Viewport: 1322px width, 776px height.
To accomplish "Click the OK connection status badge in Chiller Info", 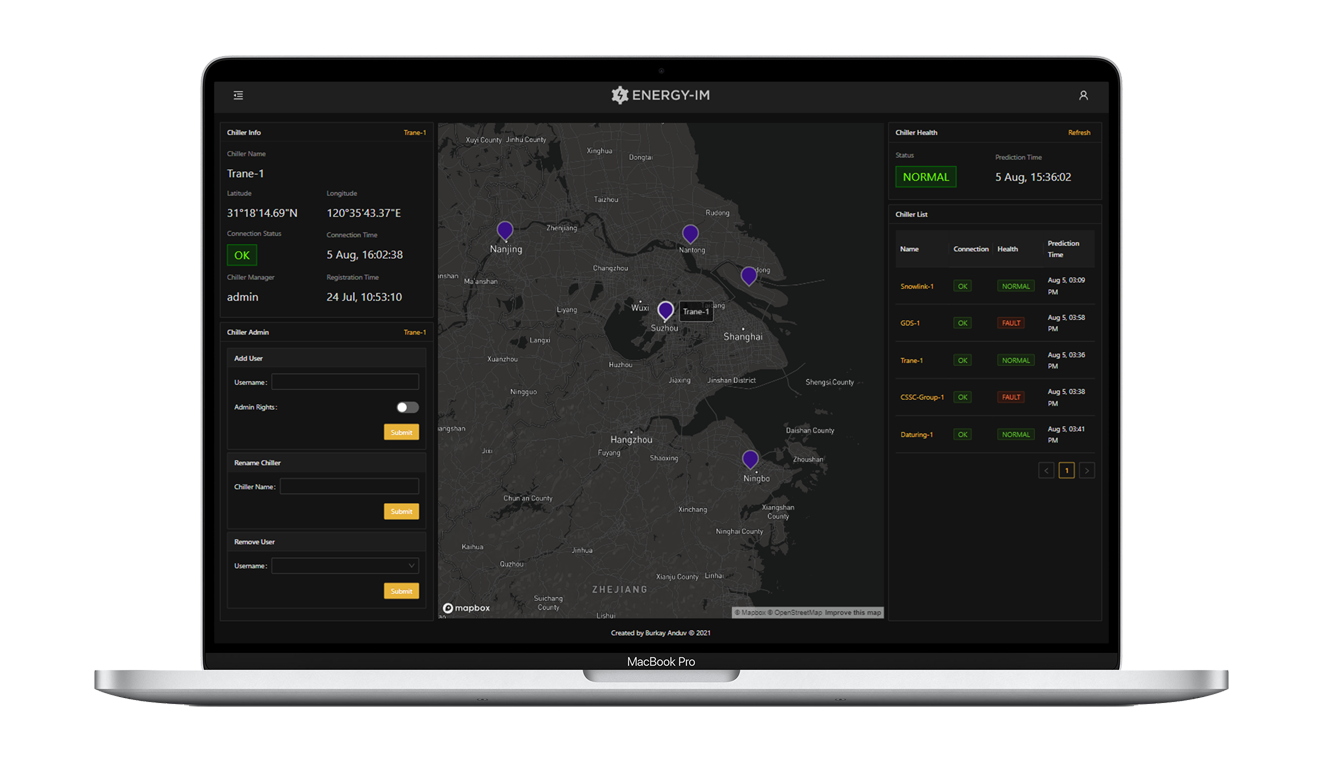I will click(242, 255).
